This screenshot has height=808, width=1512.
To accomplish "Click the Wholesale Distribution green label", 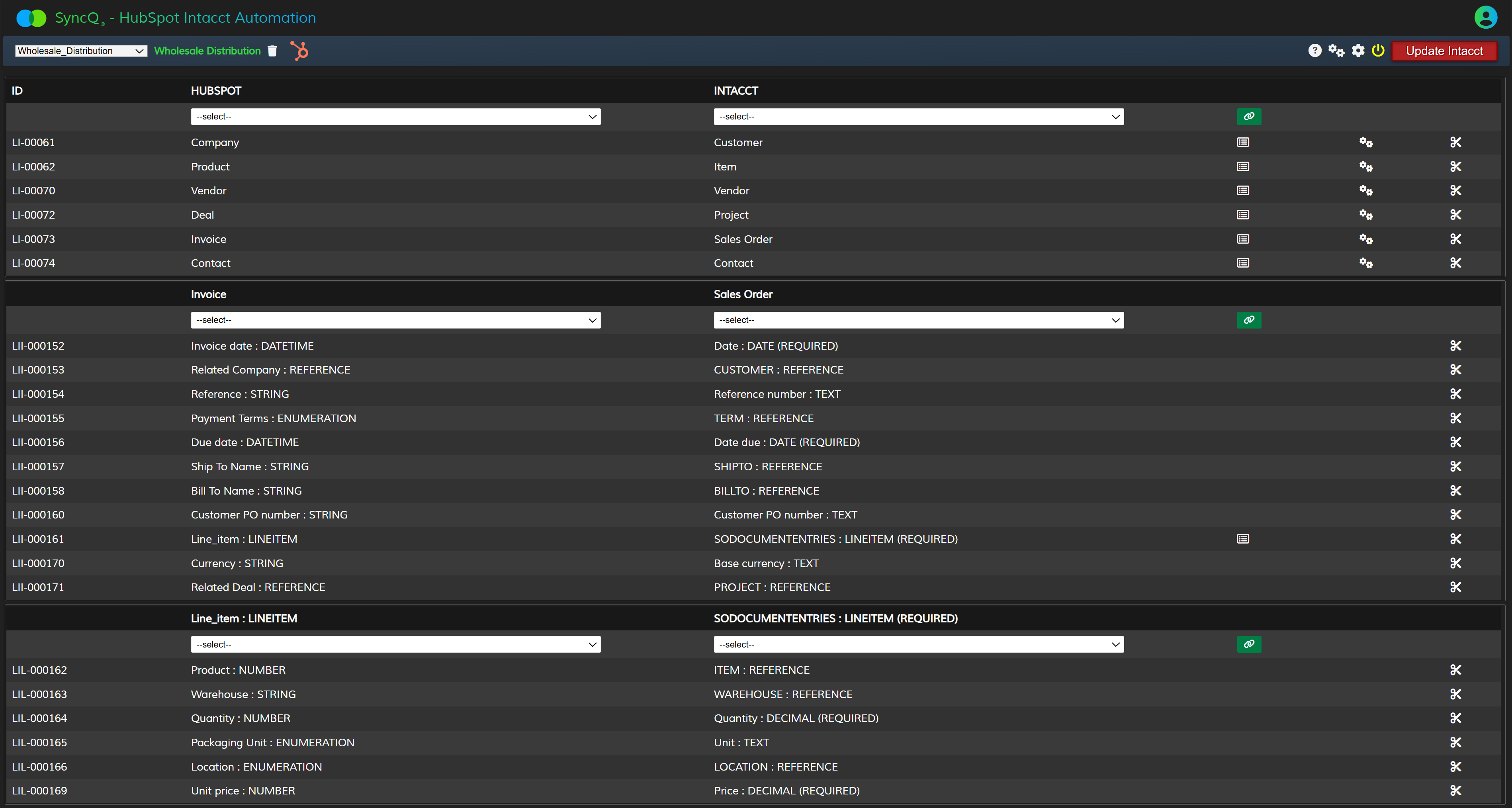I will (207, 51).
